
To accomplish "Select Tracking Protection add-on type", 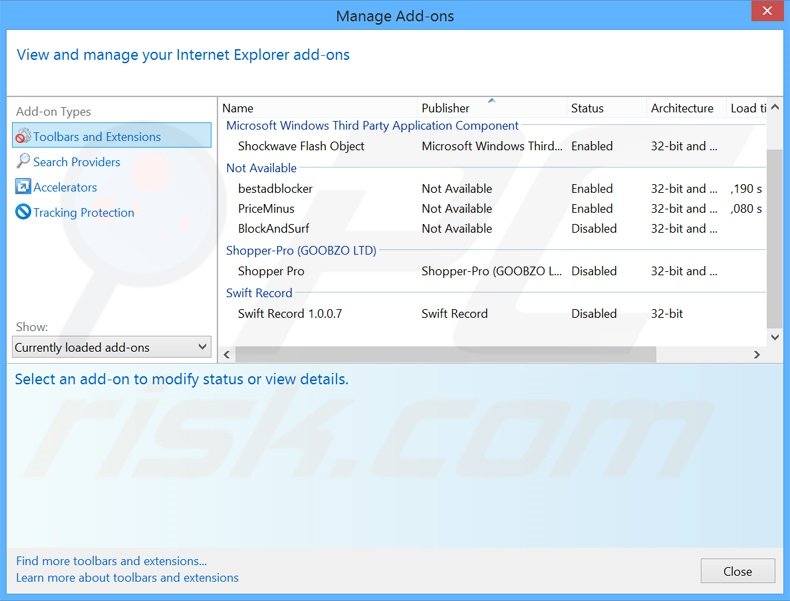I will 84,212.
